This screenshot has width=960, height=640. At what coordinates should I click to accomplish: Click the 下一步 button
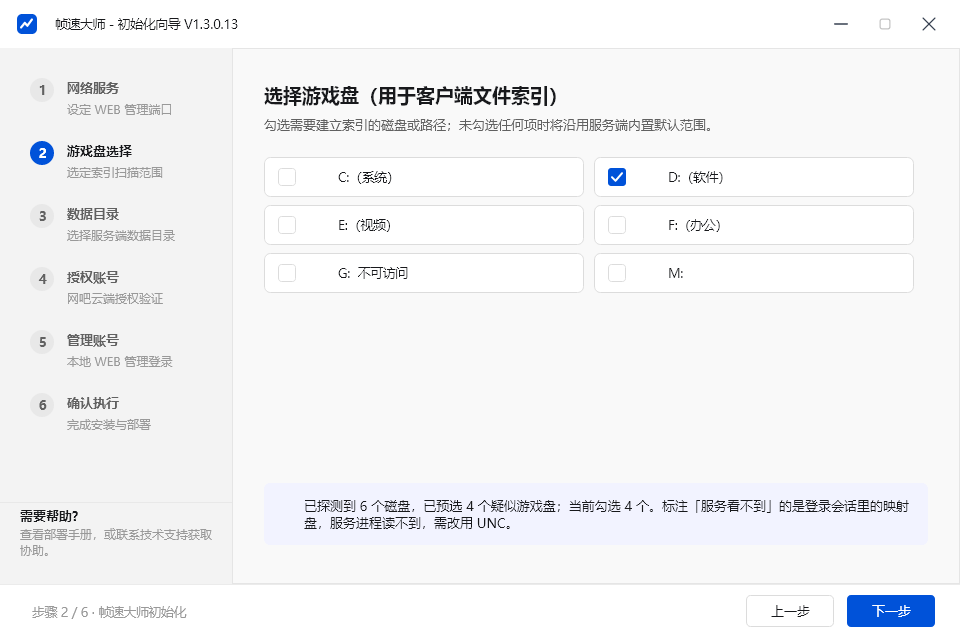[x=891, y=611]
